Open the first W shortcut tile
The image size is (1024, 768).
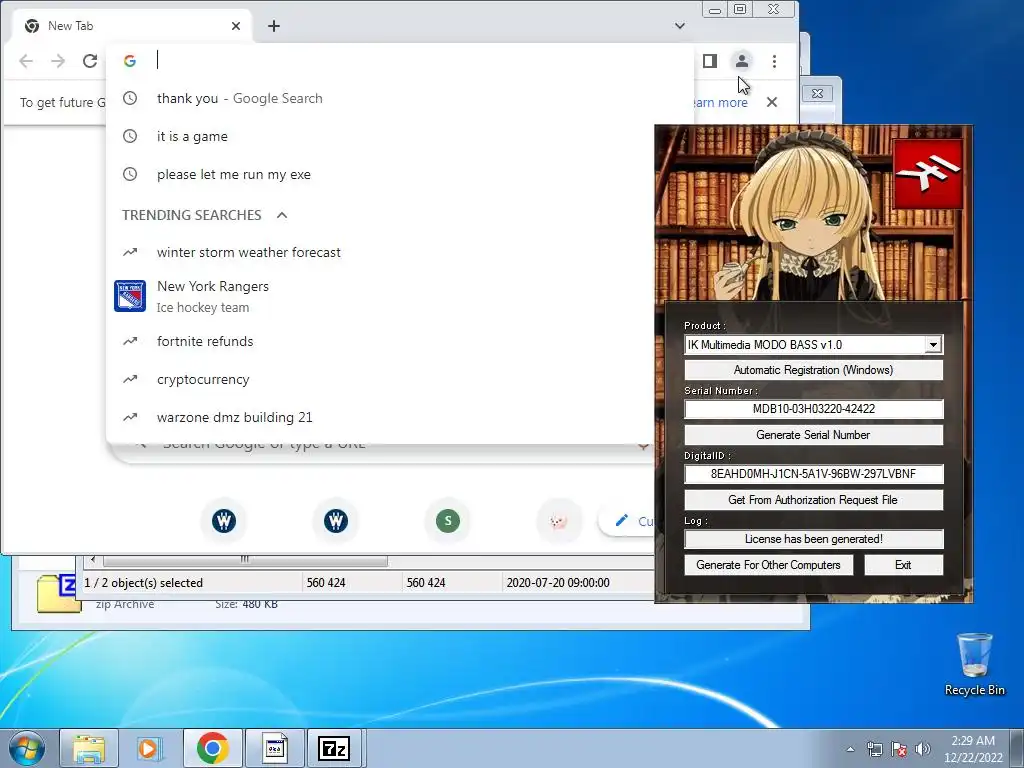point(224,520)
